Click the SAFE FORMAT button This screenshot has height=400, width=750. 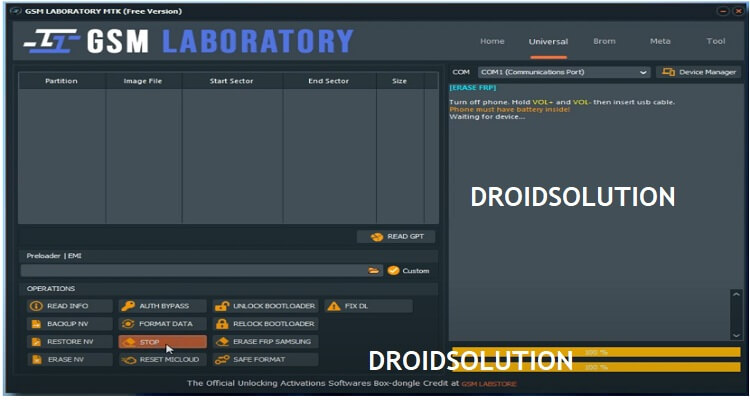pos(265,359)
